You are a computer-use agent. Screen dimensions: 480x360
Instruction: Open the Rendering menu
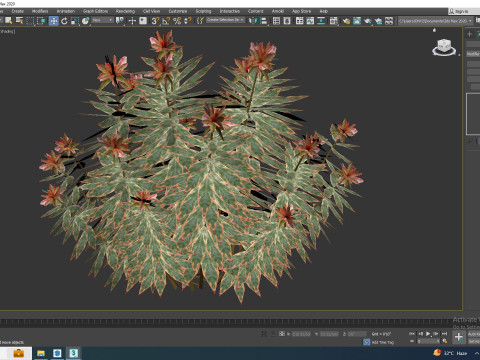coord(125,11)
